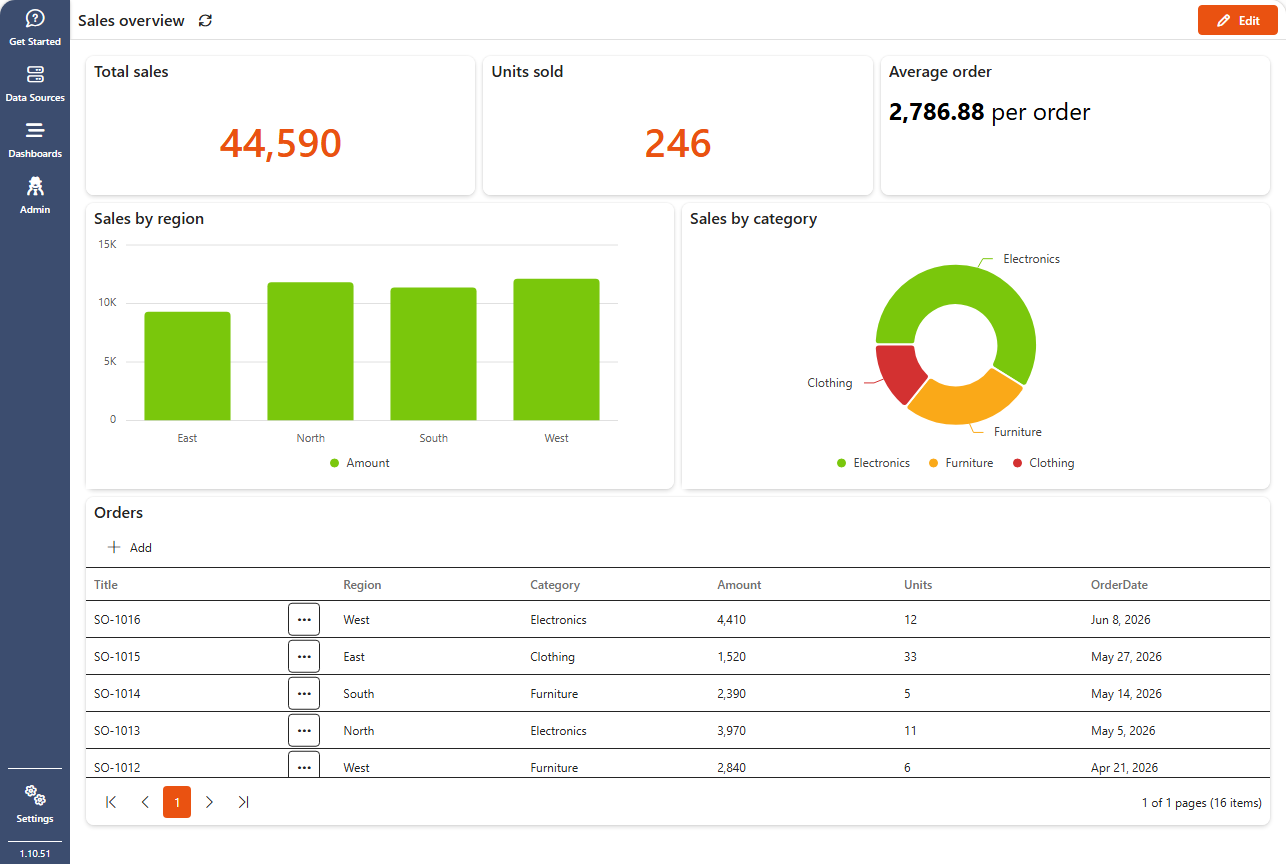Sort orders by the Amount column

click(x=739, y=585)
